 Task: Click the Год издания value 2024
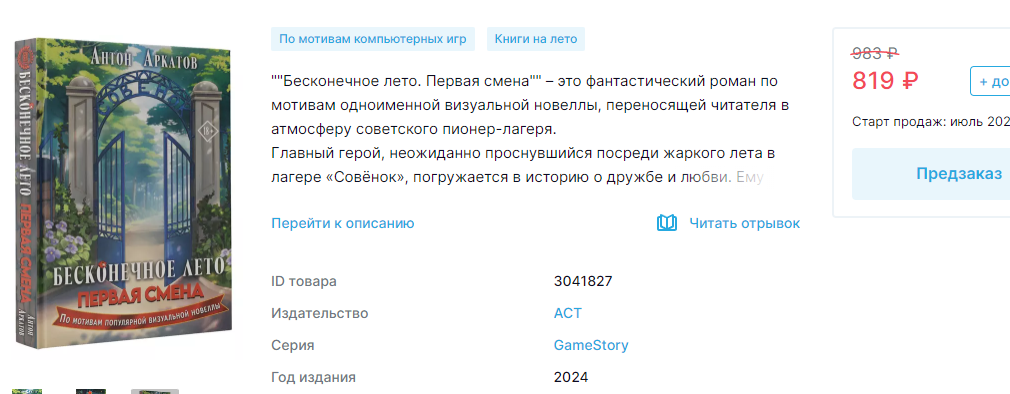(x=571, y=377)
